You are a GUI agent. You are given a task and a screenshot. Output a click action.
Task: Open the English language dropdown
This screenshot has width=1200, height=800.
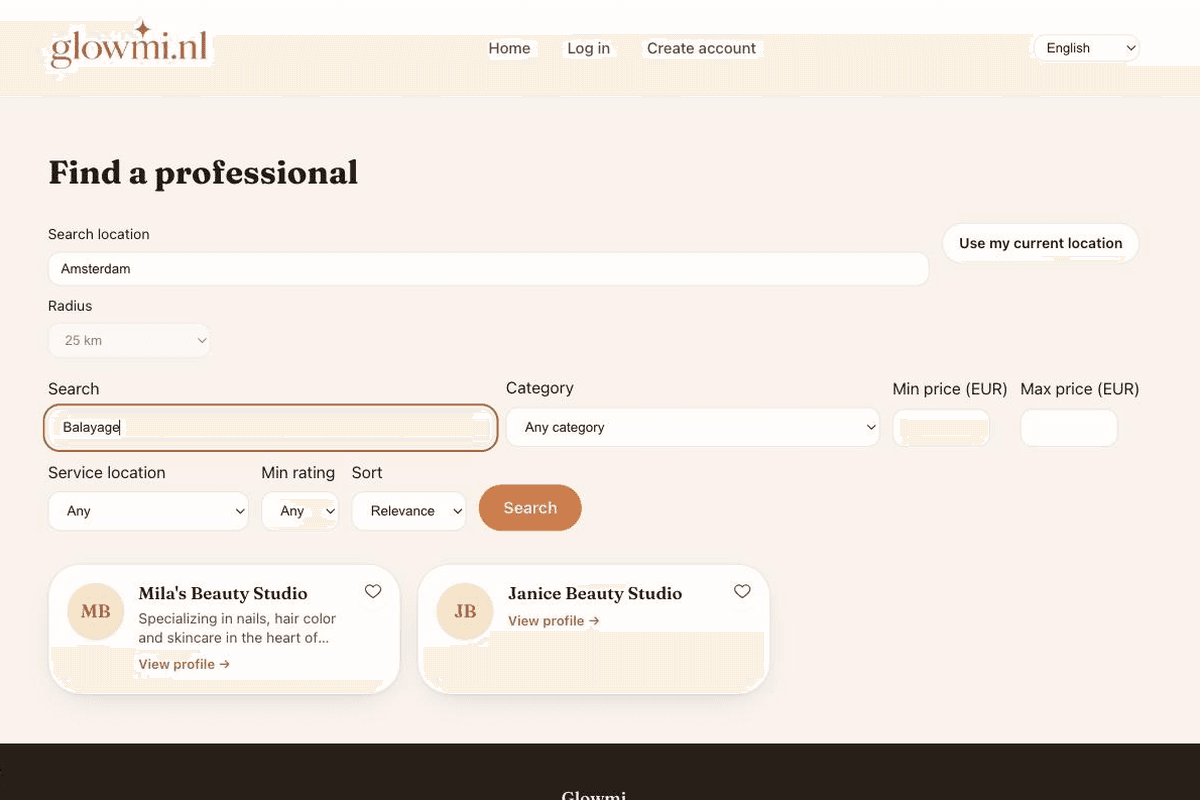1087,48
